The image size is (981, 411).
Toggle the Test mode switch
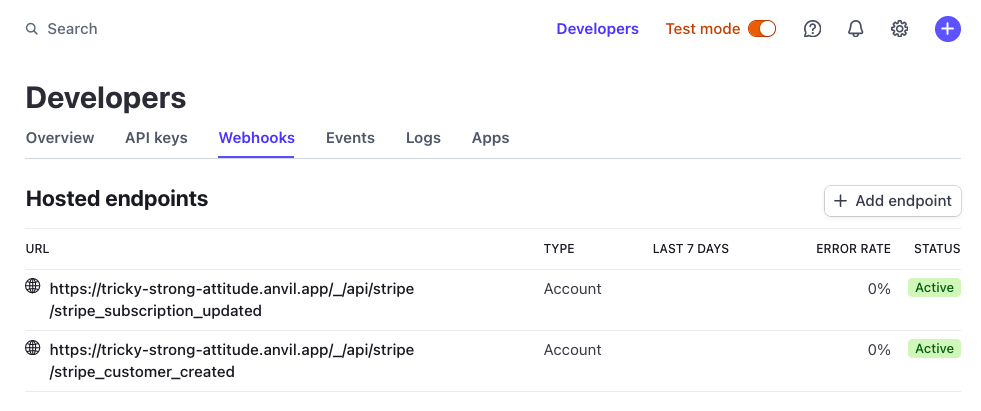click(762, 29)
